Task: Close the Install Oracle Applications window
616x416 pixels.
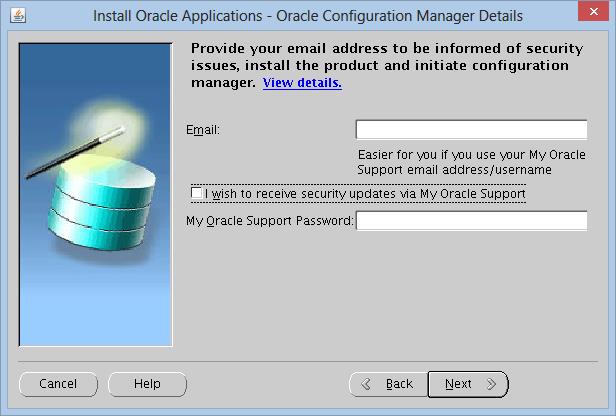Action: click(593, 11)
